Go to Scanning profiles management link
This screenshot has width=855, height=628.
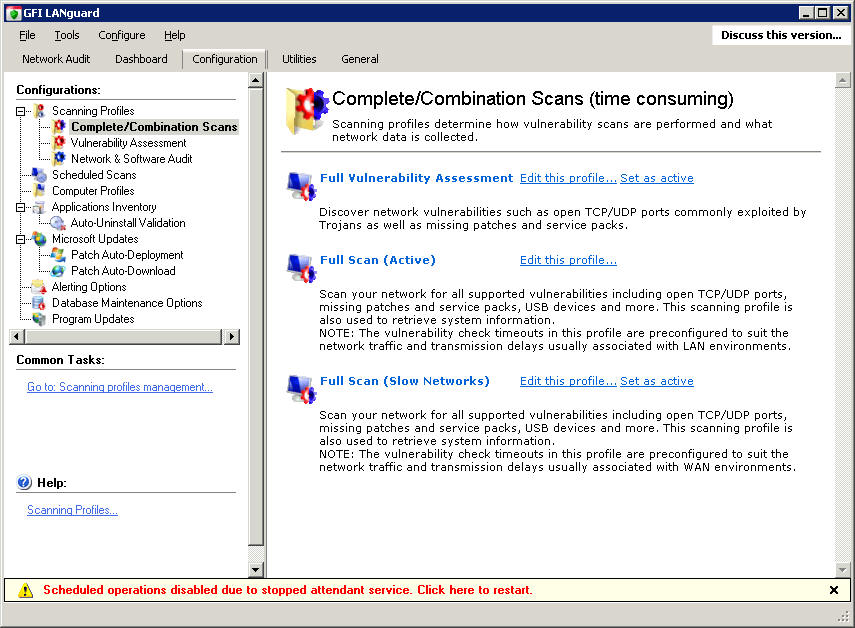tap(120, 387)
